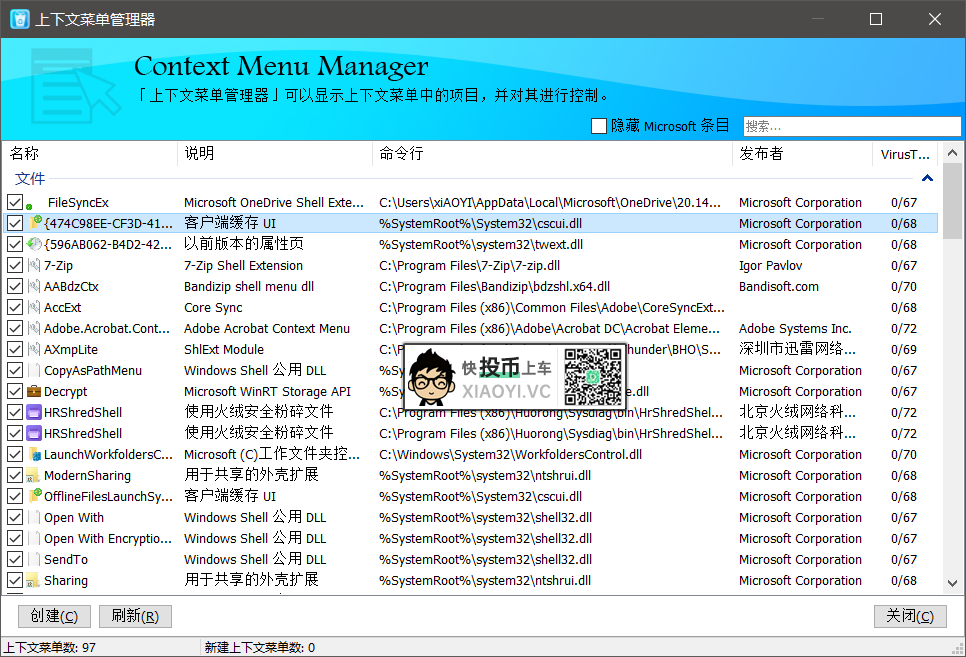Click into the search input field
The height and width of the screenshot is (657, 966).
pyautogui.click(x=850, y=126)
